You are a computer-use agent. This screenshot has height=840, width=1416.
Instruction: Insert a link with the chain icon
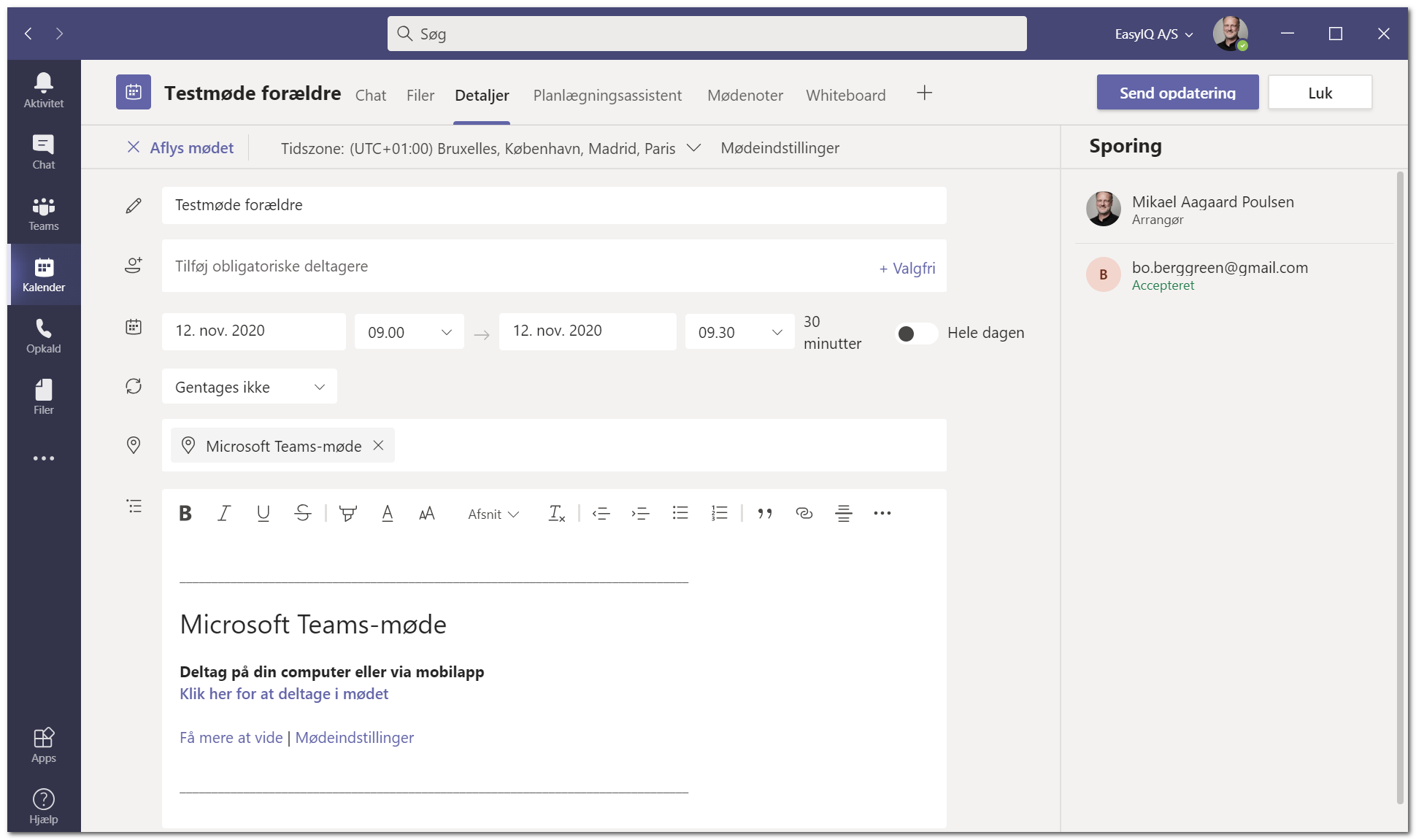(x=804, y=514)
